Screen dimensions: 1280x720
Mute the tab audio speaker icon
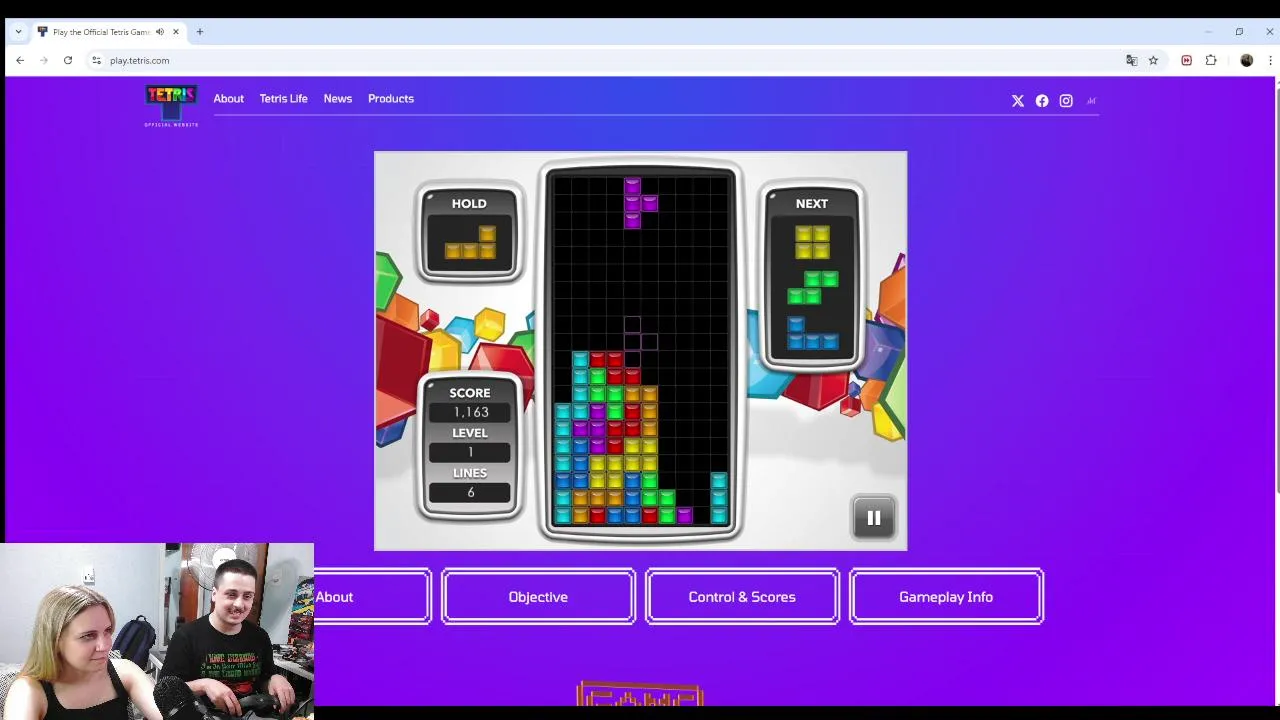(x=159, y=32)
